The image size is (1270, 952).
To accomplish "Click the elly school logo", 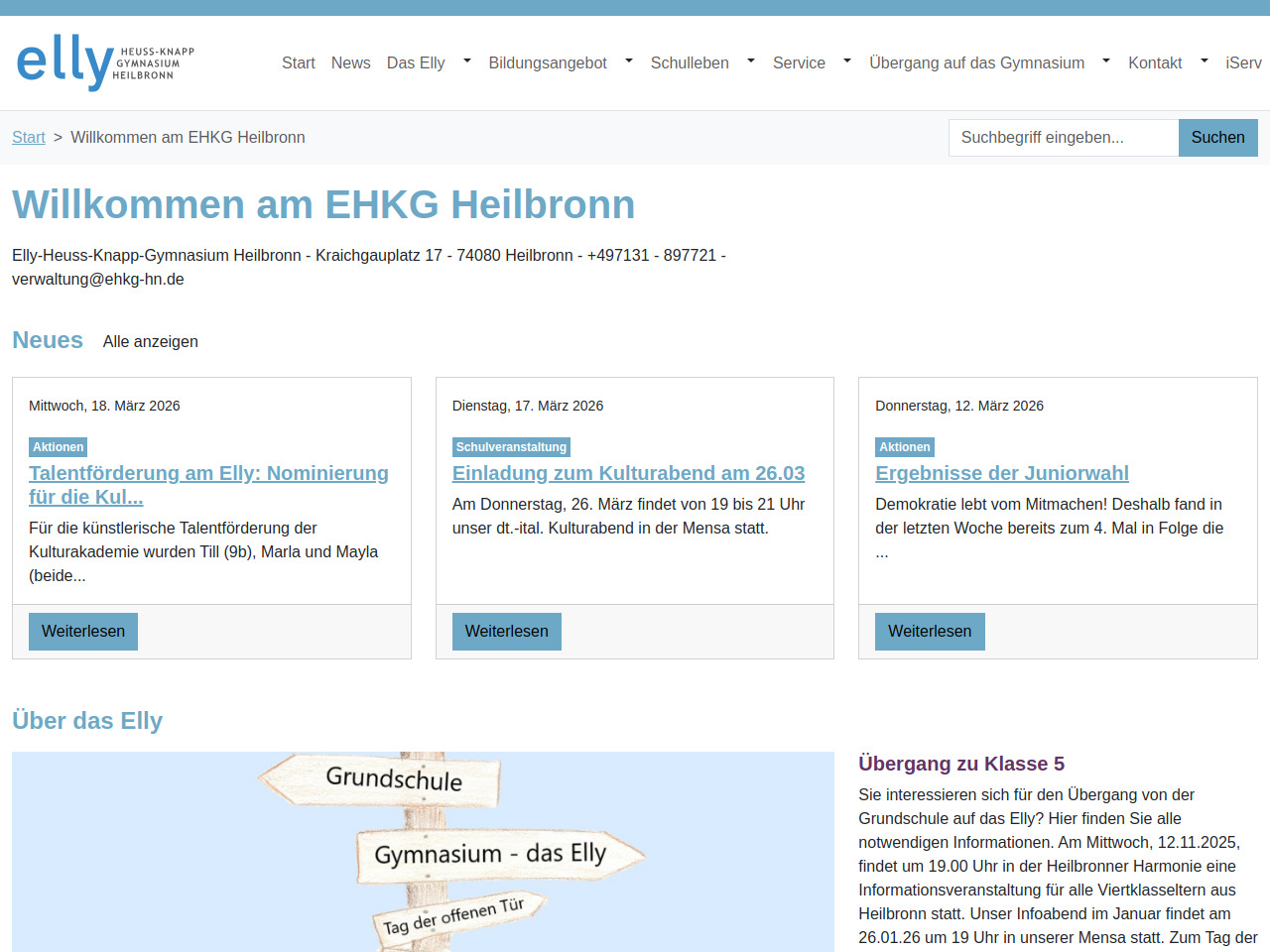I will pos(105,62).
